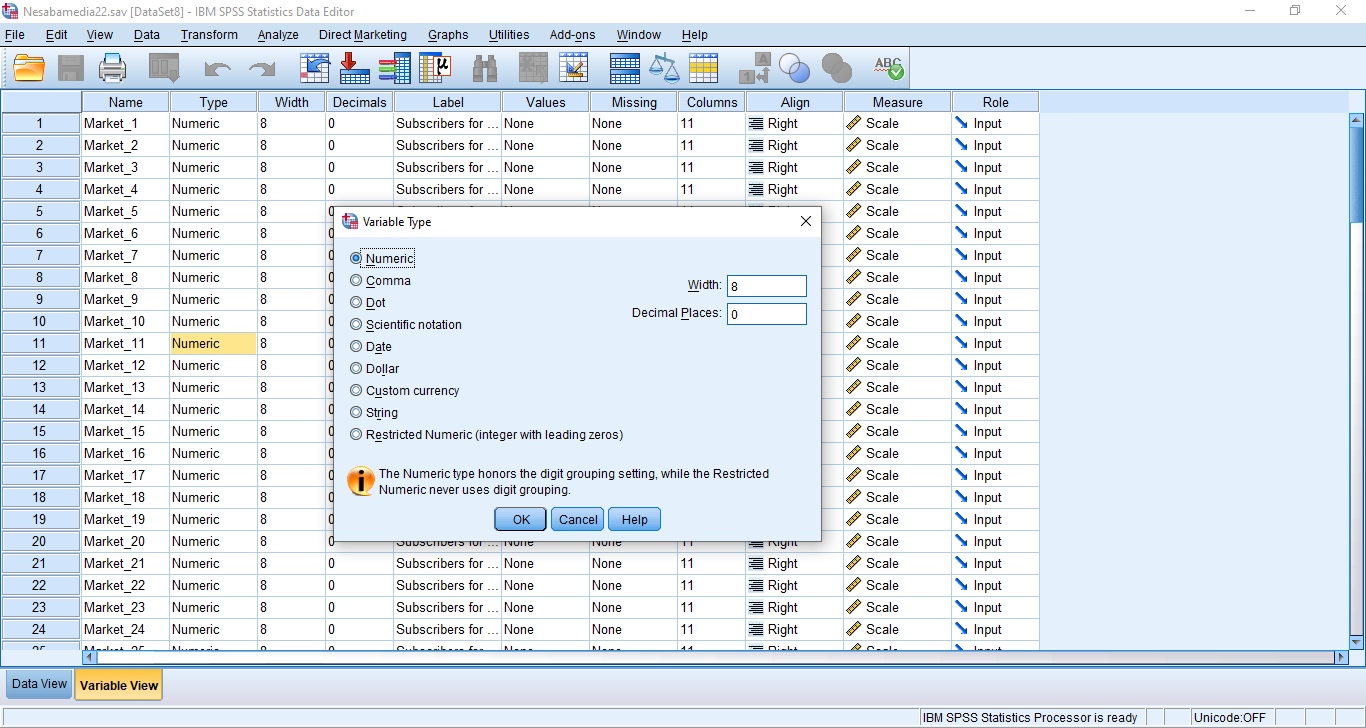Click the Spell check ABC icon
Viewport: 1366px width, 728px height.
pyautogui.click(x=888, y=68)
